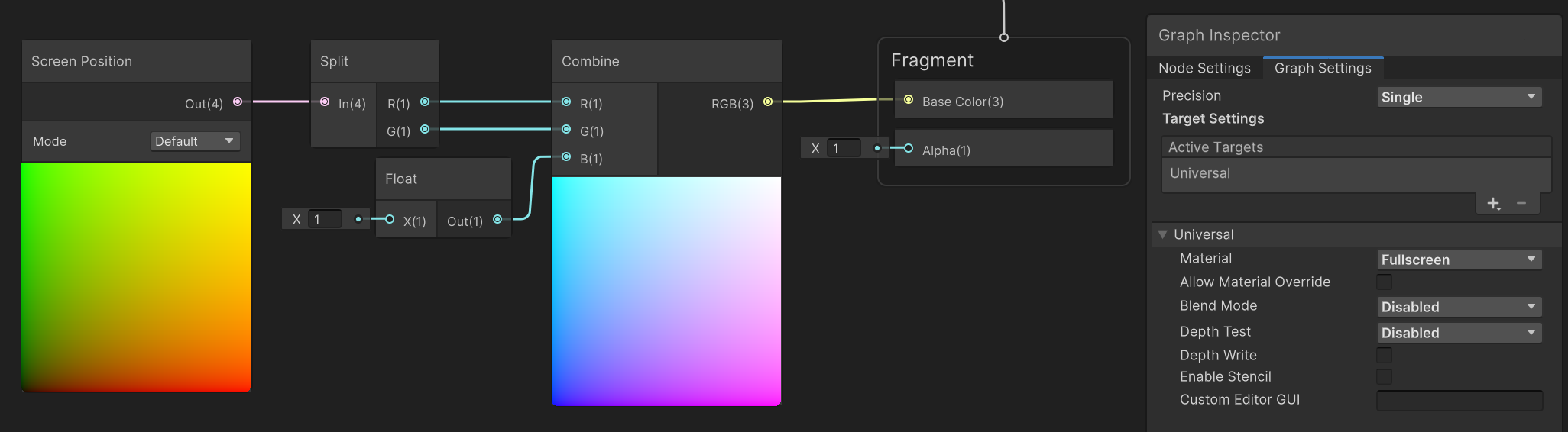This screenshot has width=1568, height=432.
Task: Click the Float node Out(1) output port
Action: [x=497, y=220]
